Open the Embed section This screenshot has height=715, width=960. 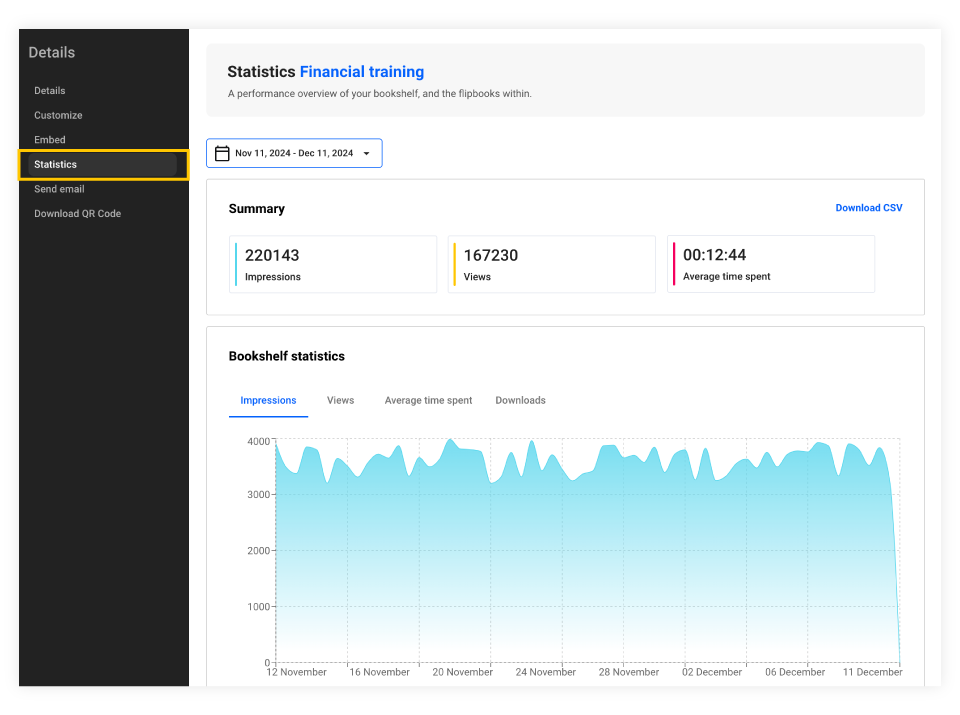click(49, 139)
